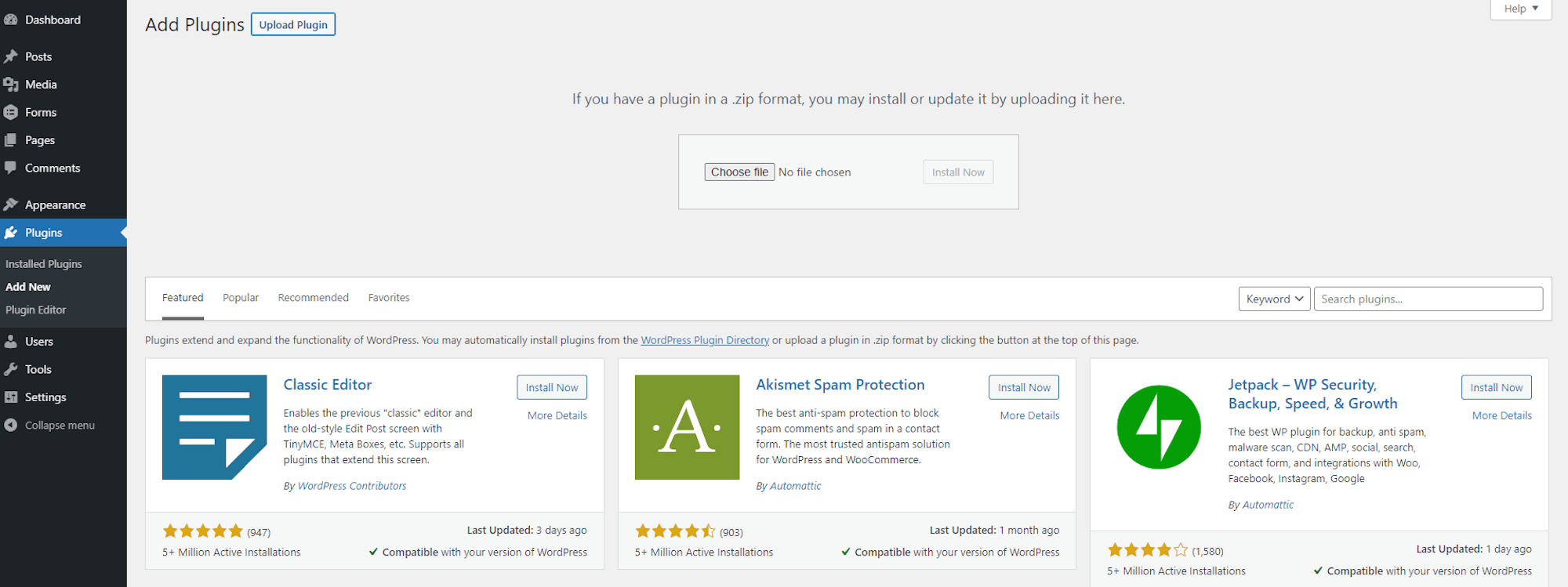Click the Akismet star rating
This screenshot has height=587, width=1568.
pyautogui.click(x=675, y=531)
